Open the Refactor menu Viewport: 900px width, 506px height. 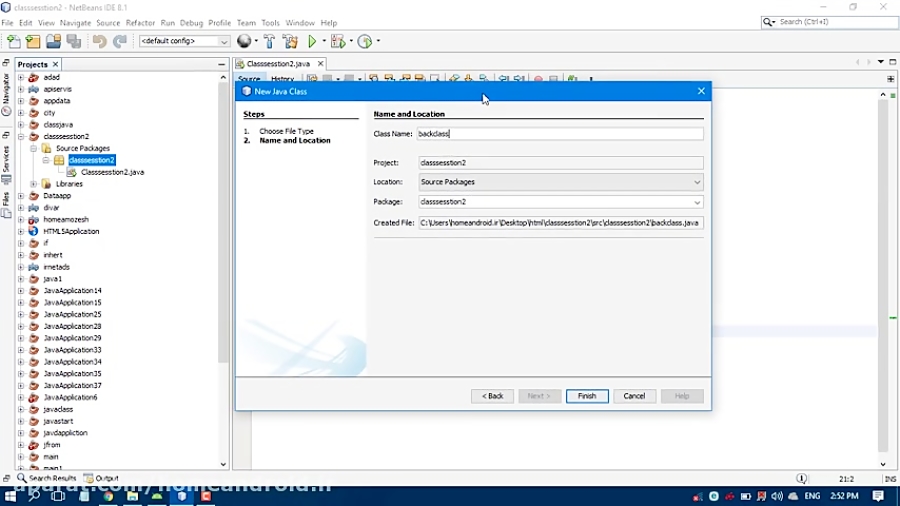[140, 23]
